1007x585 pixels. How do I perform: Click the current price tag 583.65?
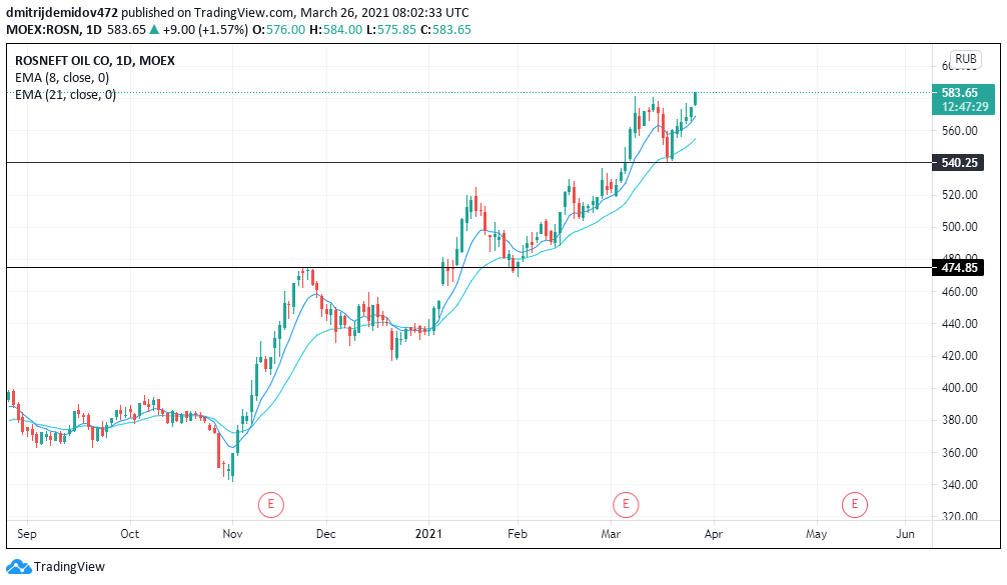tap(959, 92)
